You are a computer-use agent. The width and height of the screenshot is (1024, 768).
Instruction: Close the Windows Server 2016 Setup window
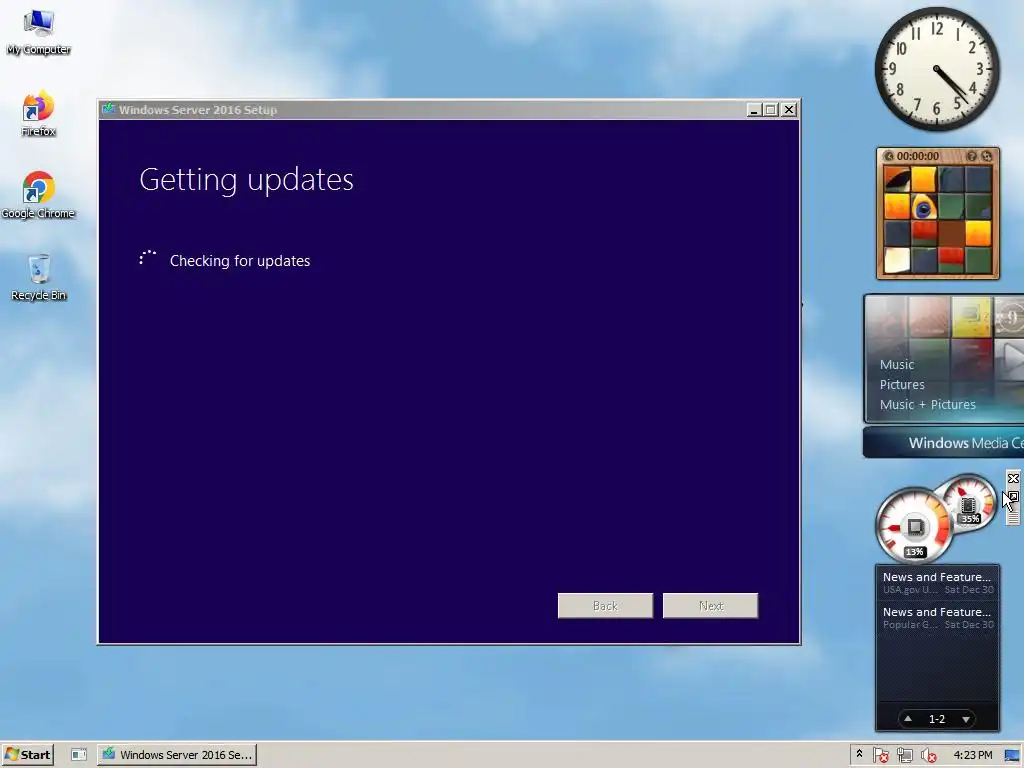(789, 110)
